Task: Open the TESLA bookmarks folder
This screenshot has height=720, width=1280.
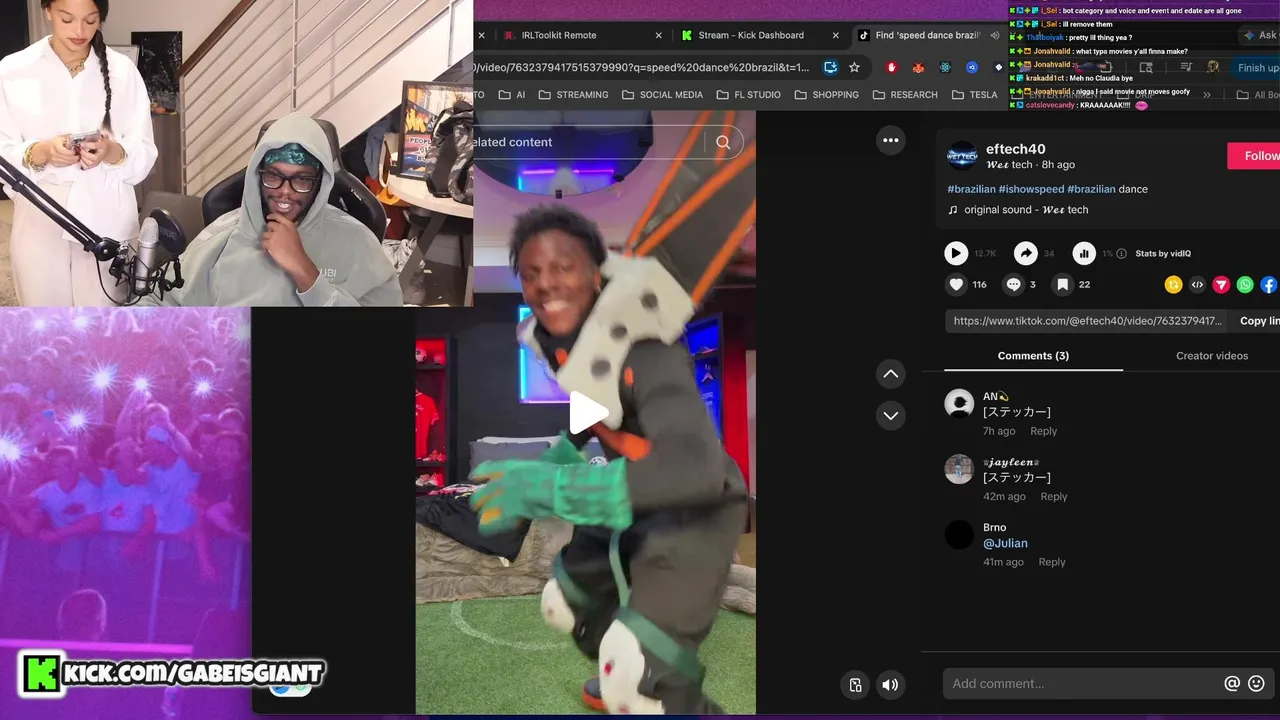Action: click(x=974, y=95)
